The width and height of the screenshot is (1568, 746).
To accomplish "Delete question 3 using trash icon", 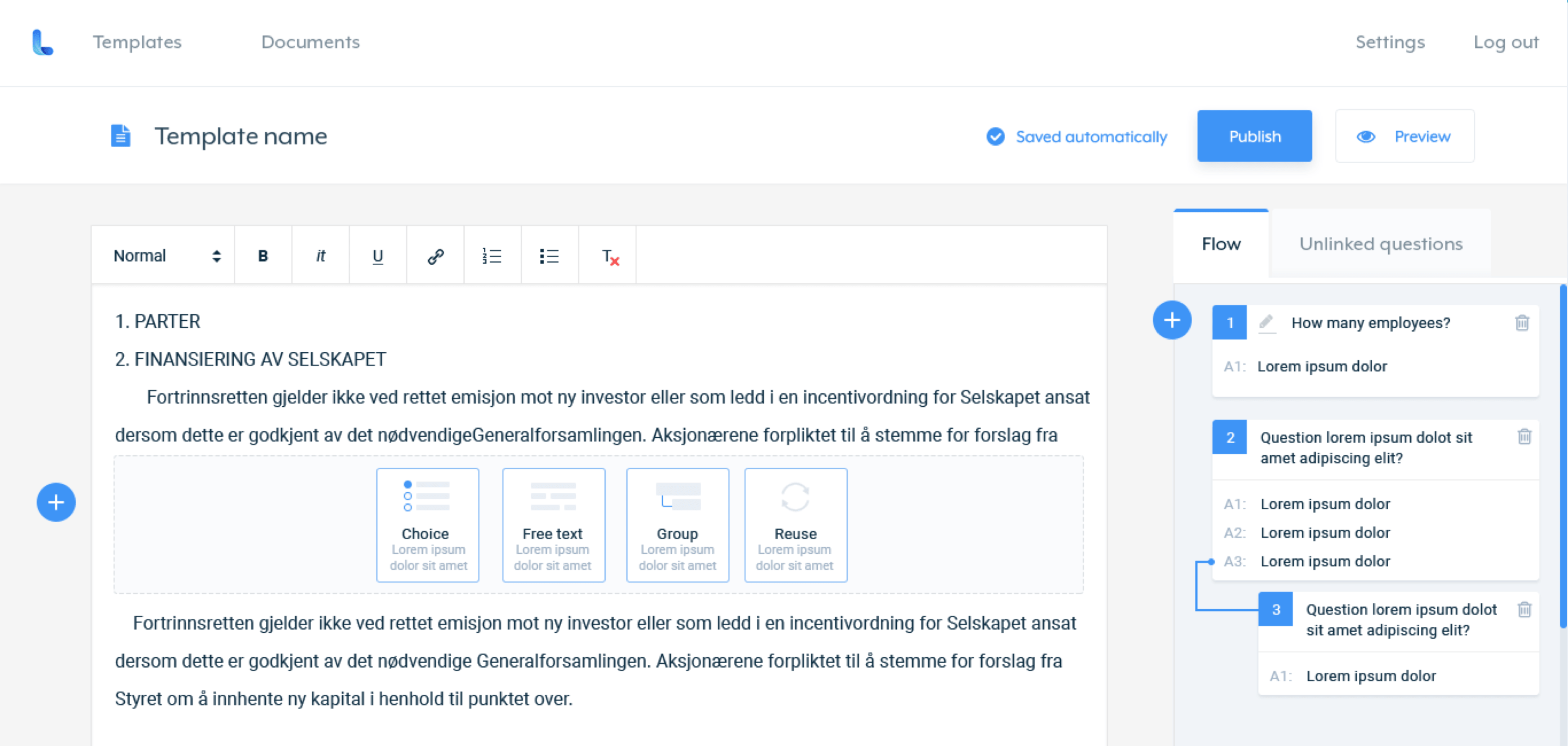I will tap(1524, 609).
